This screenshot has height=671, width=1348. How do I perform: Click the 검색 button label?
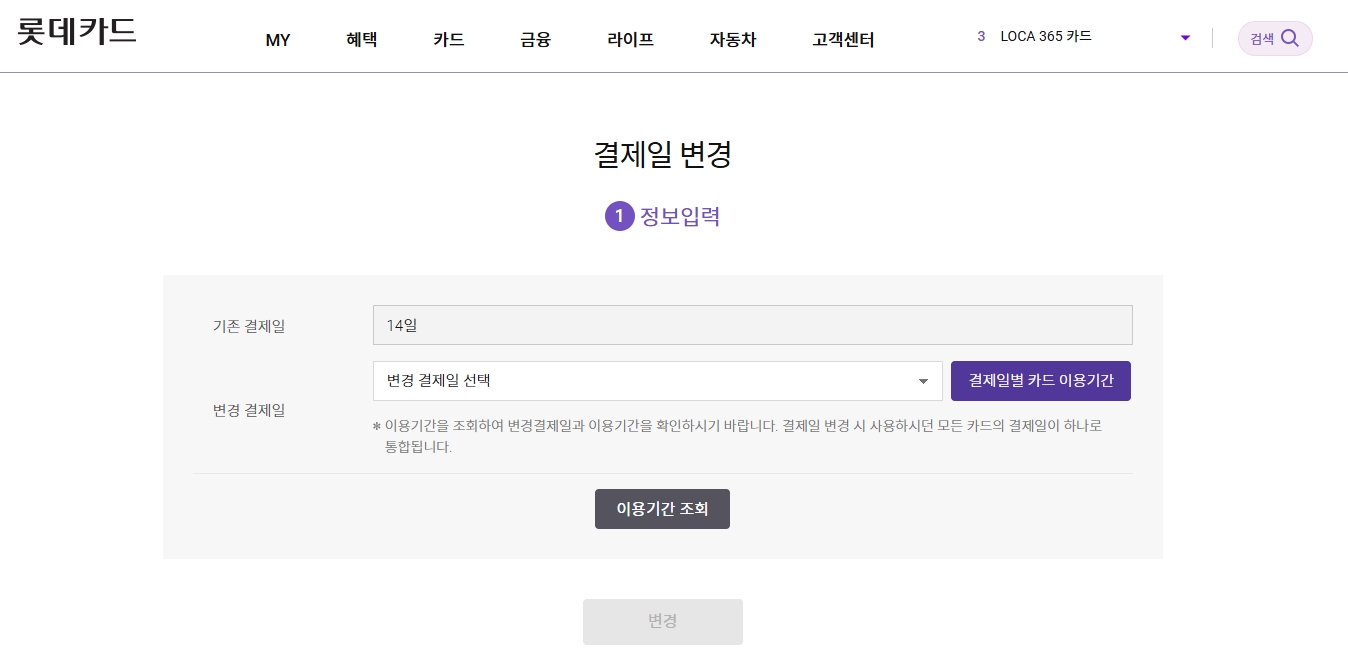(1262, 39)
